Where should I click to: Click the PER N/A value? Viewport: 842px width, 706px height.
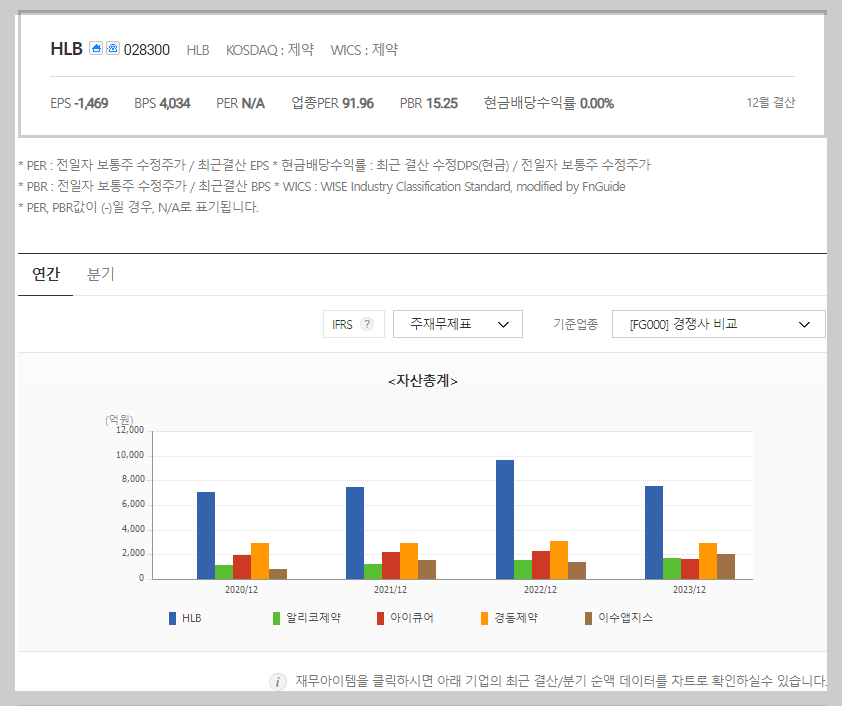point(241,103)
